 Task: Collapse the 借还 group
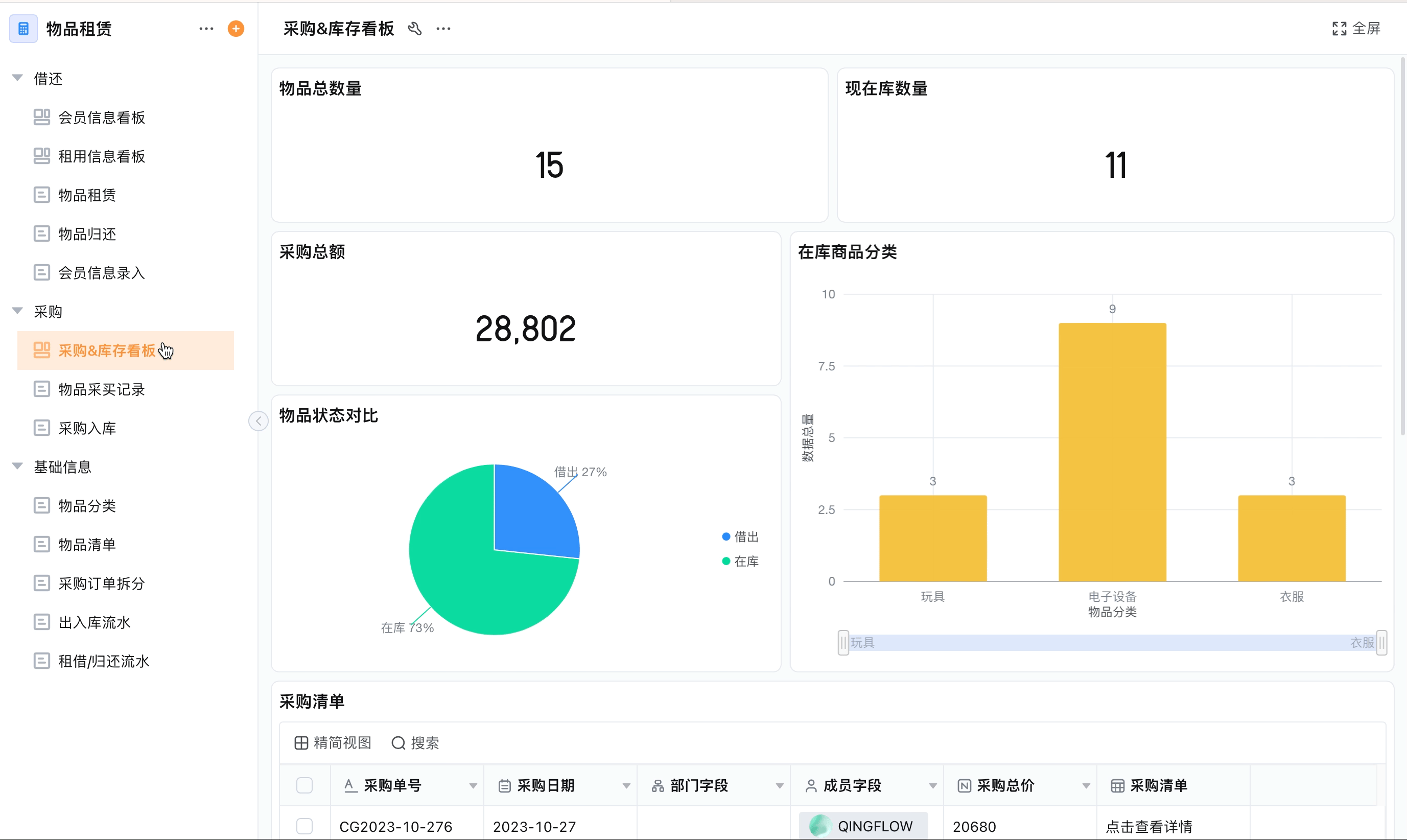[x=17, y=78]
